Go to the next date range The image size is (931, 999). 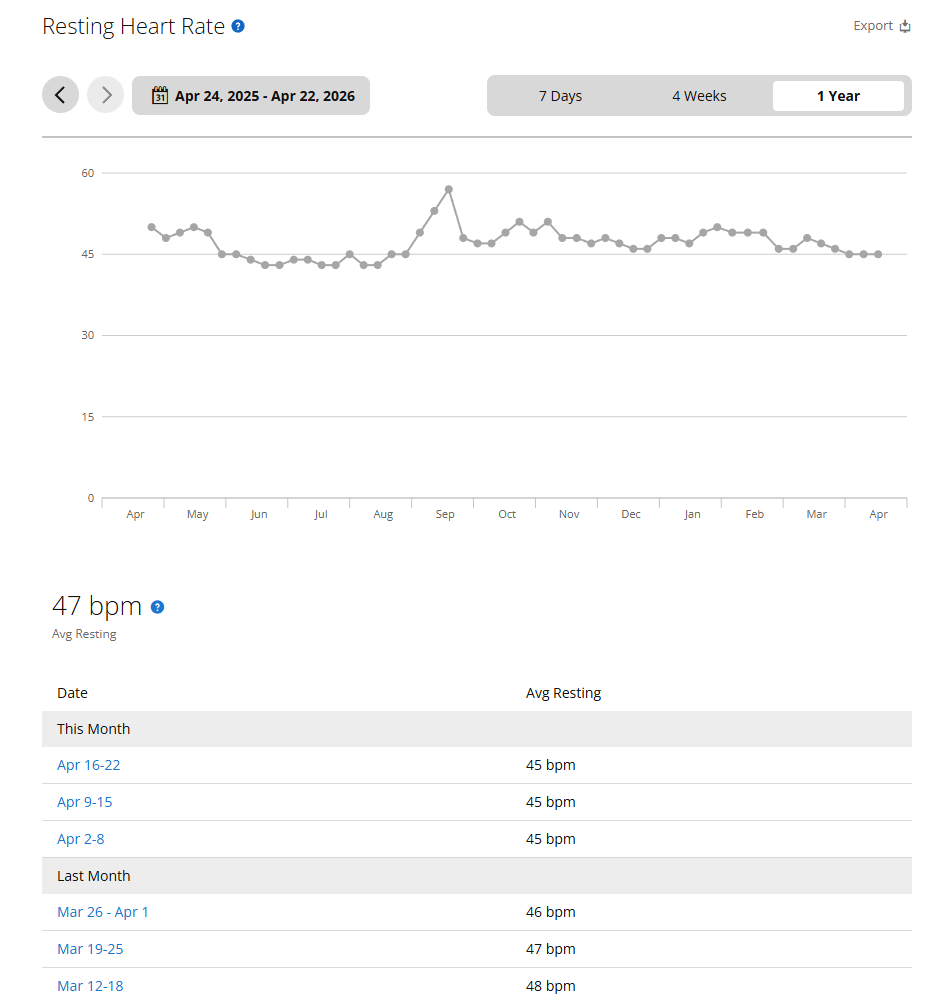tap(106, 95)
